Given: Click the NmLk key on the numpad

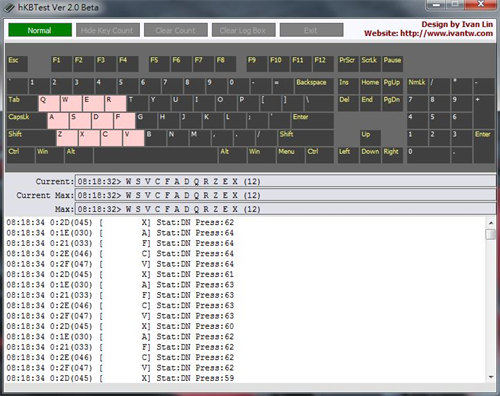Looking at the screenshot, I should click(x=417, y=86).
